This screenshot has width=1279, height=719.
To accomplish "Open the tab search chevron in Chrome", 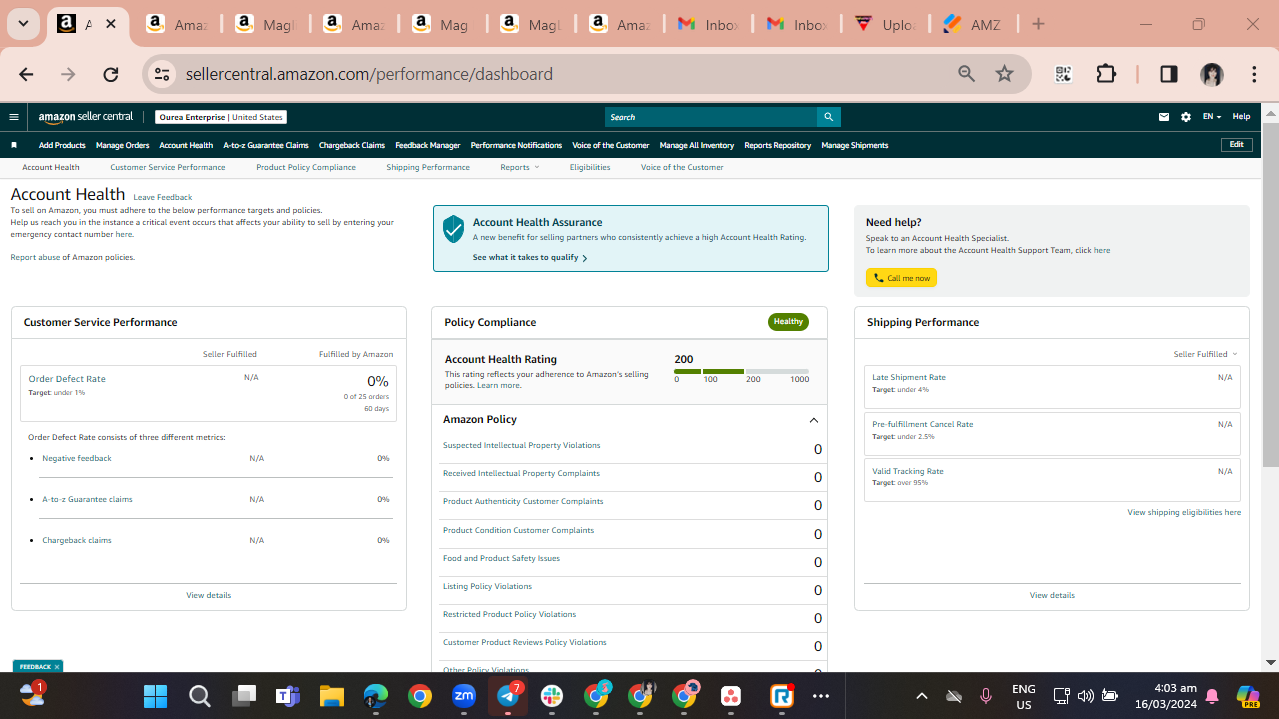I will [x=23, y=24].
